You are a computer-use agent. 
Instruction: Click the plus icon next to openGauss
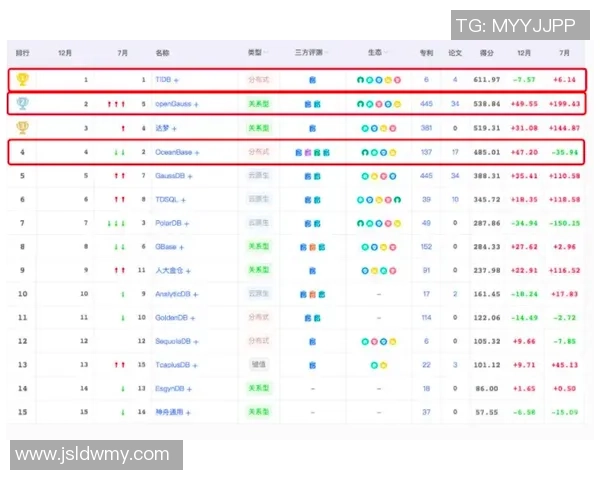pyautogui.click(x=196, y=103)
